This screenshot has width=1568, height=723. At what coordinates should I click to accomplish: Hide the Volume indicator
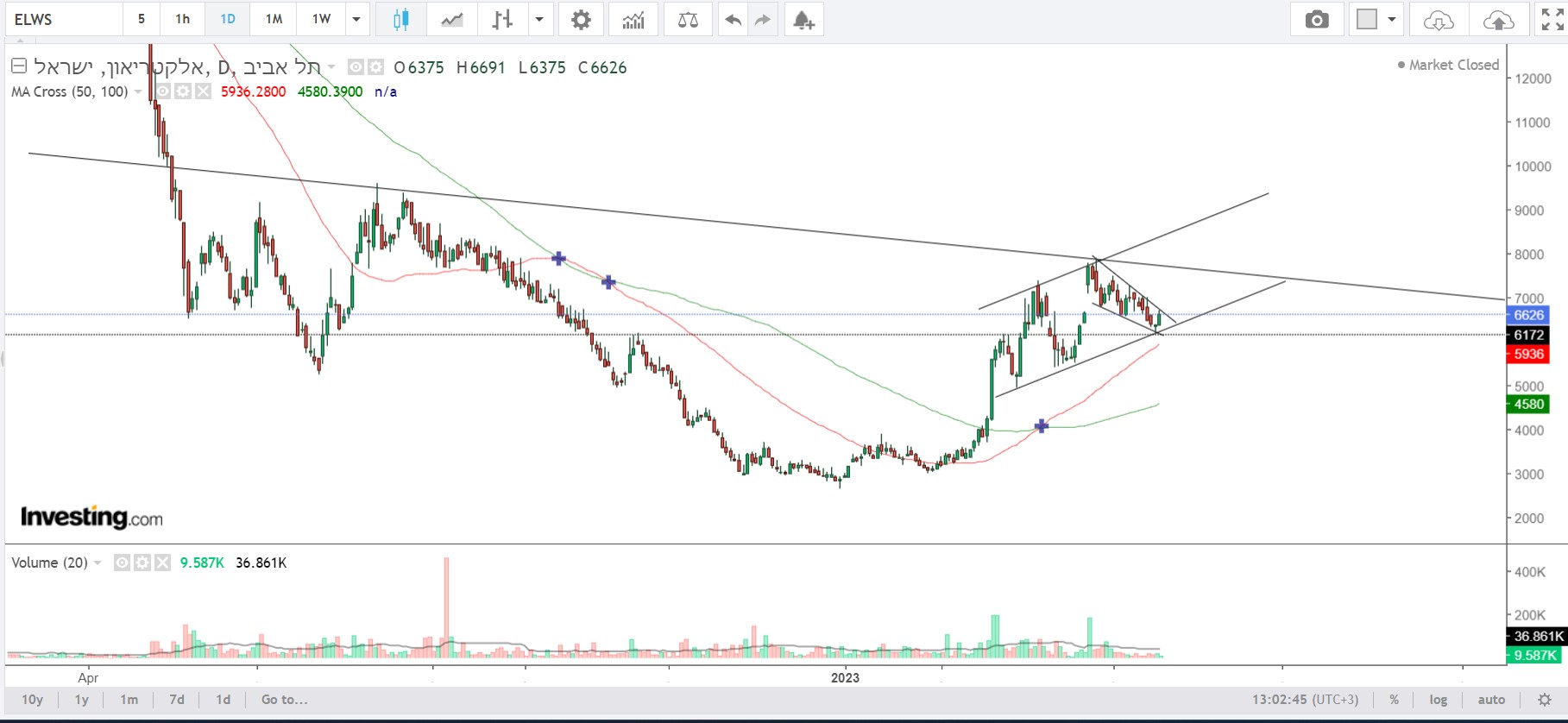point(123,563)
